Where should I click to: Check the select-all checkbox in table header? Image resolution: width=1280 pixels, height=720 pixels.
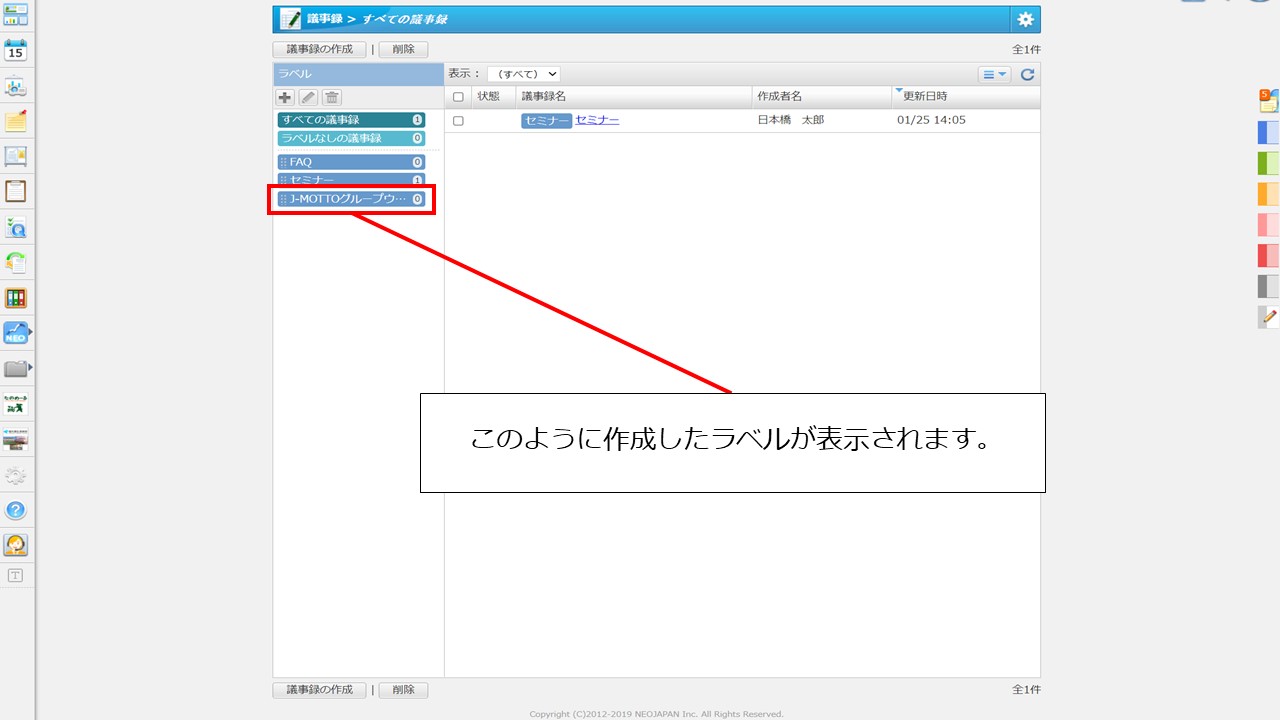[x=458, y=97]
